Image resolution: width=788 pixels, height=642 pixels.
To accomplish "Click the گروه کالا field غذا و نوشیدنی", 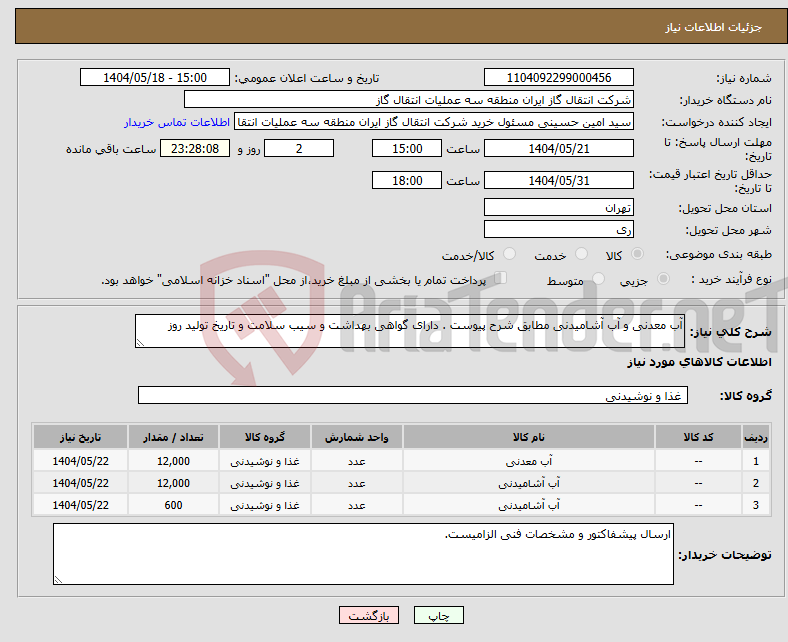I will click(413, 395).
